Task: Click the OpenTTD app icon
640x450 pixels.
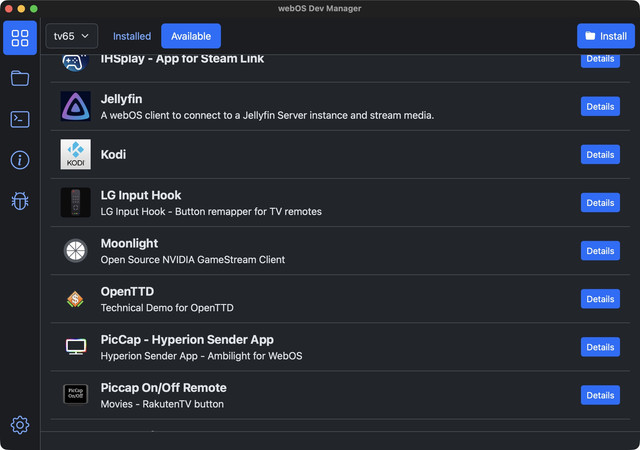Action: (76, 299)
